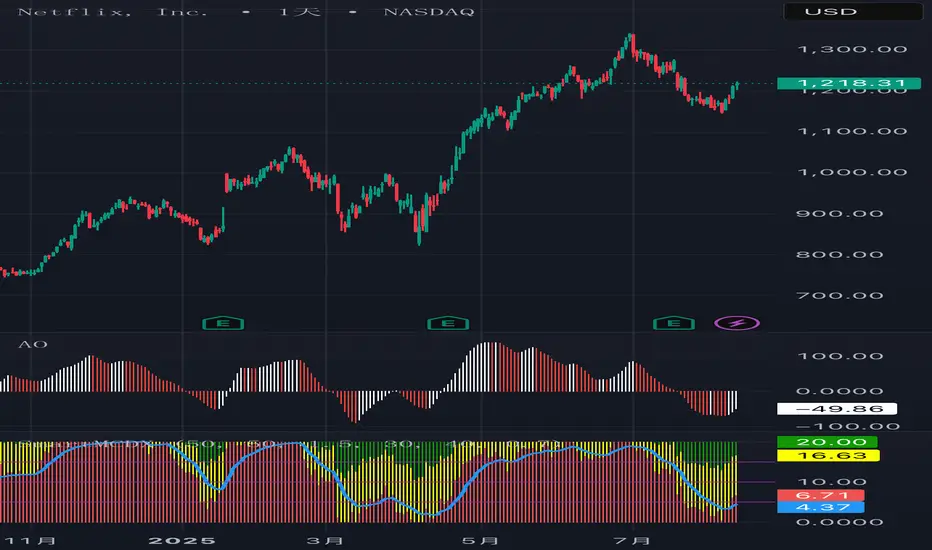Click the green 1,218.31 current price label

tap(849, 83)
